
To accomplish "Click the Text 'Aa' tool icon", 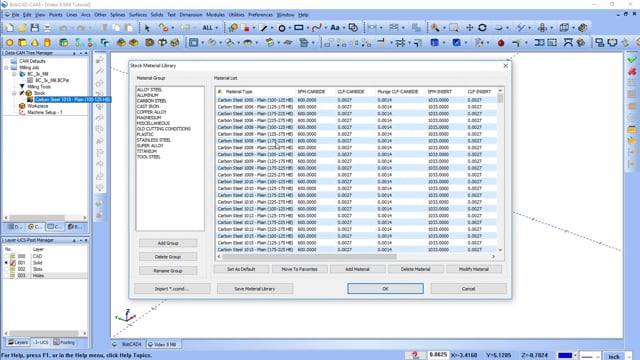I will pyautogui.click(x=335, y=28).
